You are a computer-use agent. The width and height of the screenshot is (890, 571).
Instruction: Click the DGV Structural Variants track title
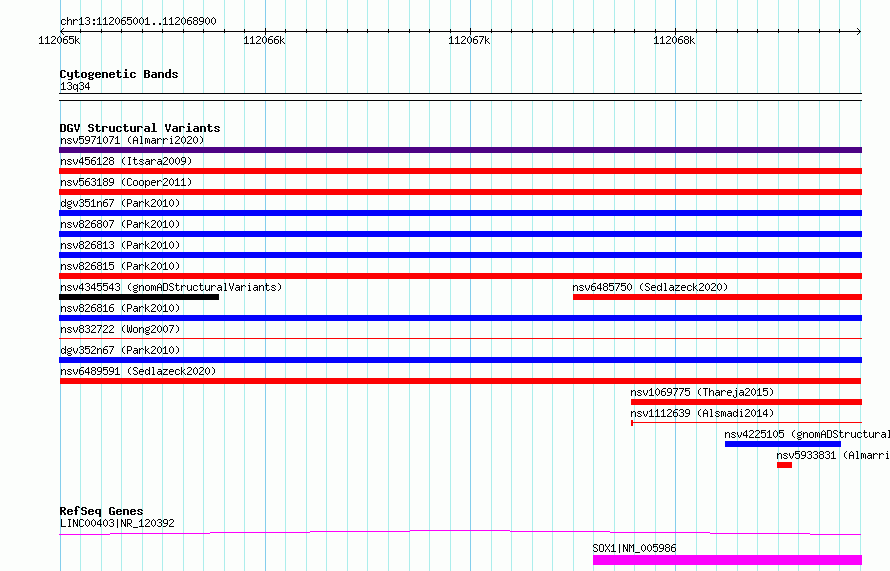140,128
